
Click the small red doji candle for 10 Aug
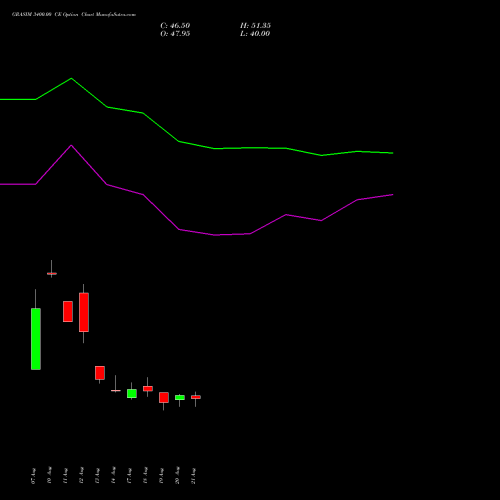click(52, 273)
